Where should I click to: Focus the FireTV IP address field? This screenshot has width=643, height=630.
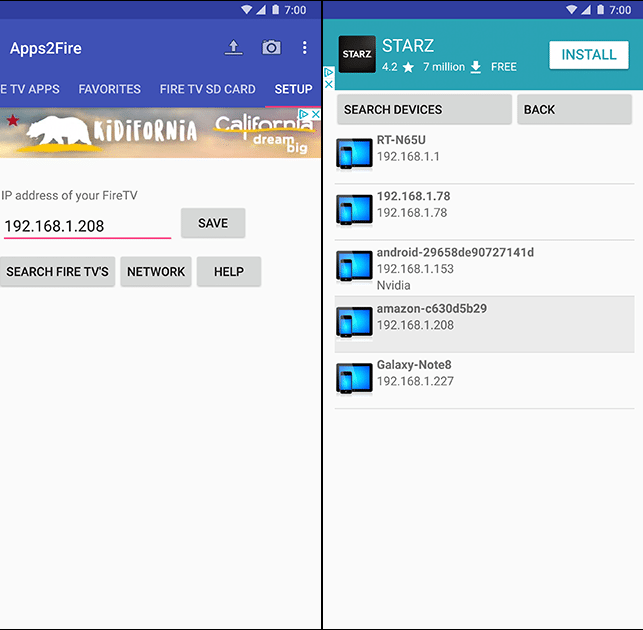87,226
